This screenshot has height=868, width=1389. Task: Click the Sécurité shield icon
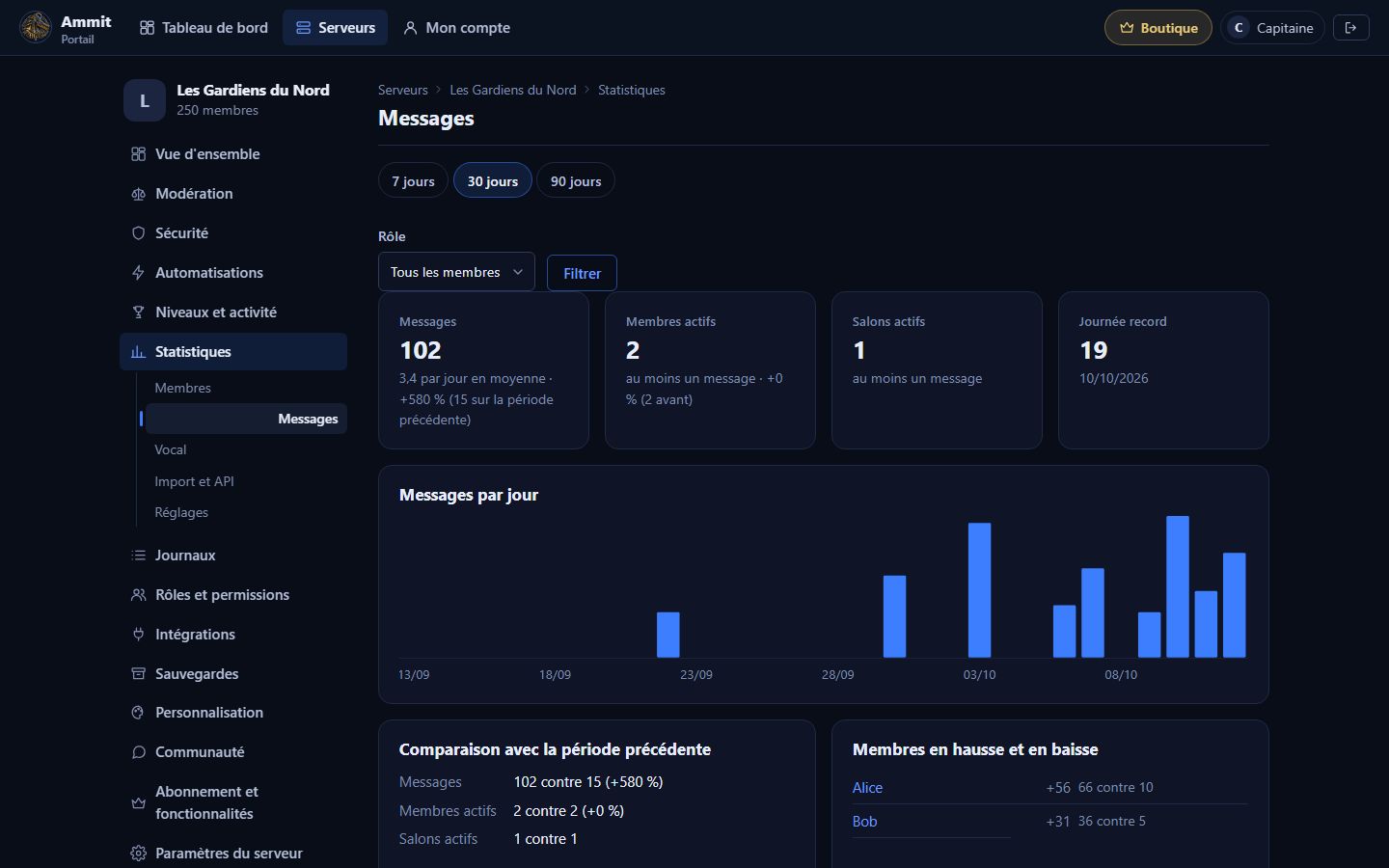[x=138, y=233]
